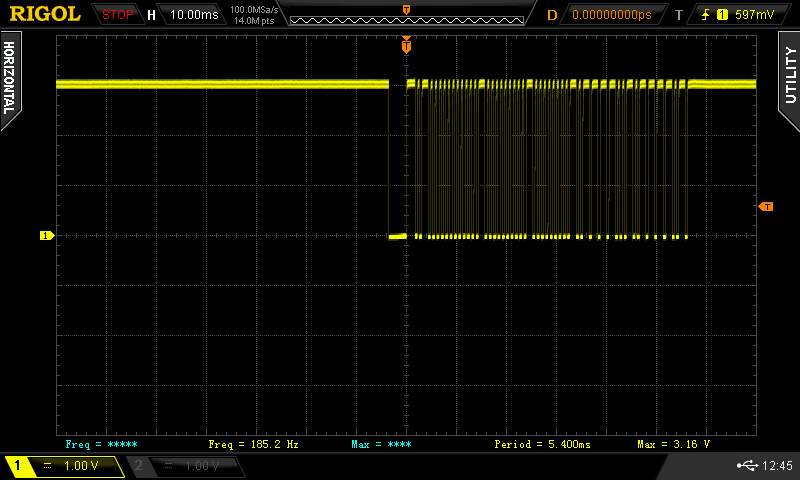
Task: Click the H timebase label icon
Action: click(151, 15)
